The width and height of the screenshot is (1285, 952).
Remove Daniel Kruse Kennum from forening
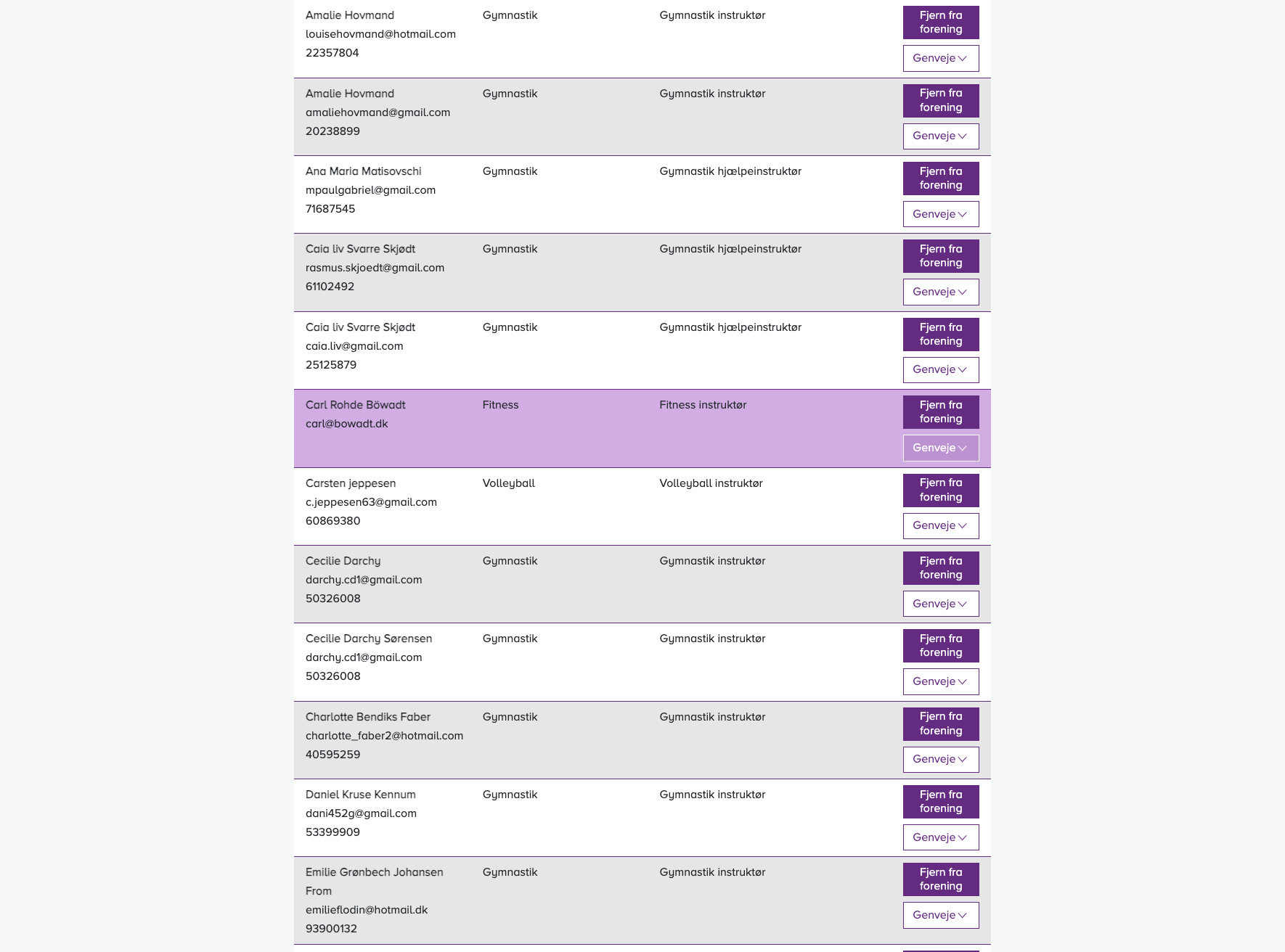point(941,801)
